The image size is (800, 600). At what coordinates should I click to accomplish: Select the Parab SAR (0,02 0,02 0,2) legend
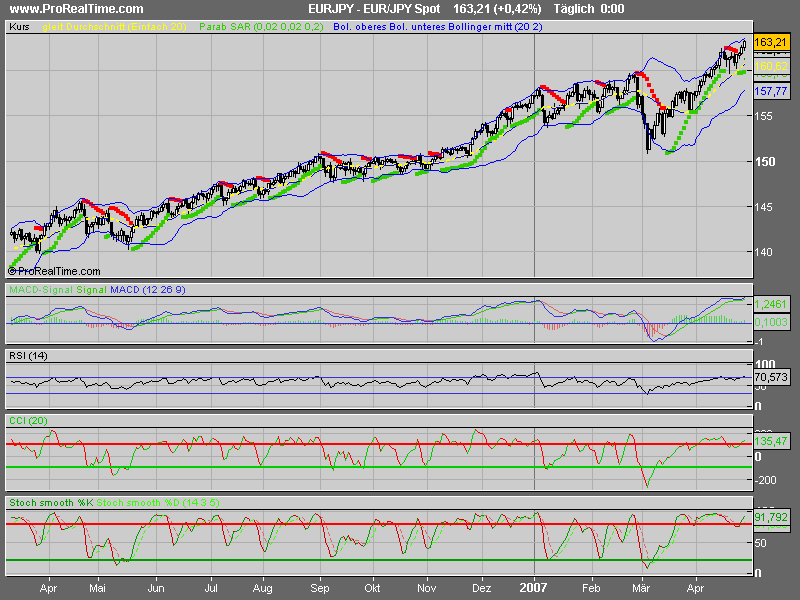[x=261, y=27]
